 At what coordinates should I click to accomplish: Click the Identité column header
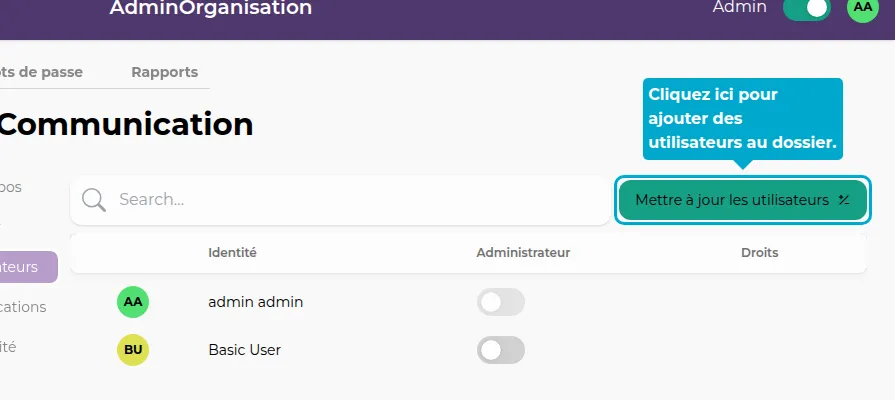(x=232, y=253)
